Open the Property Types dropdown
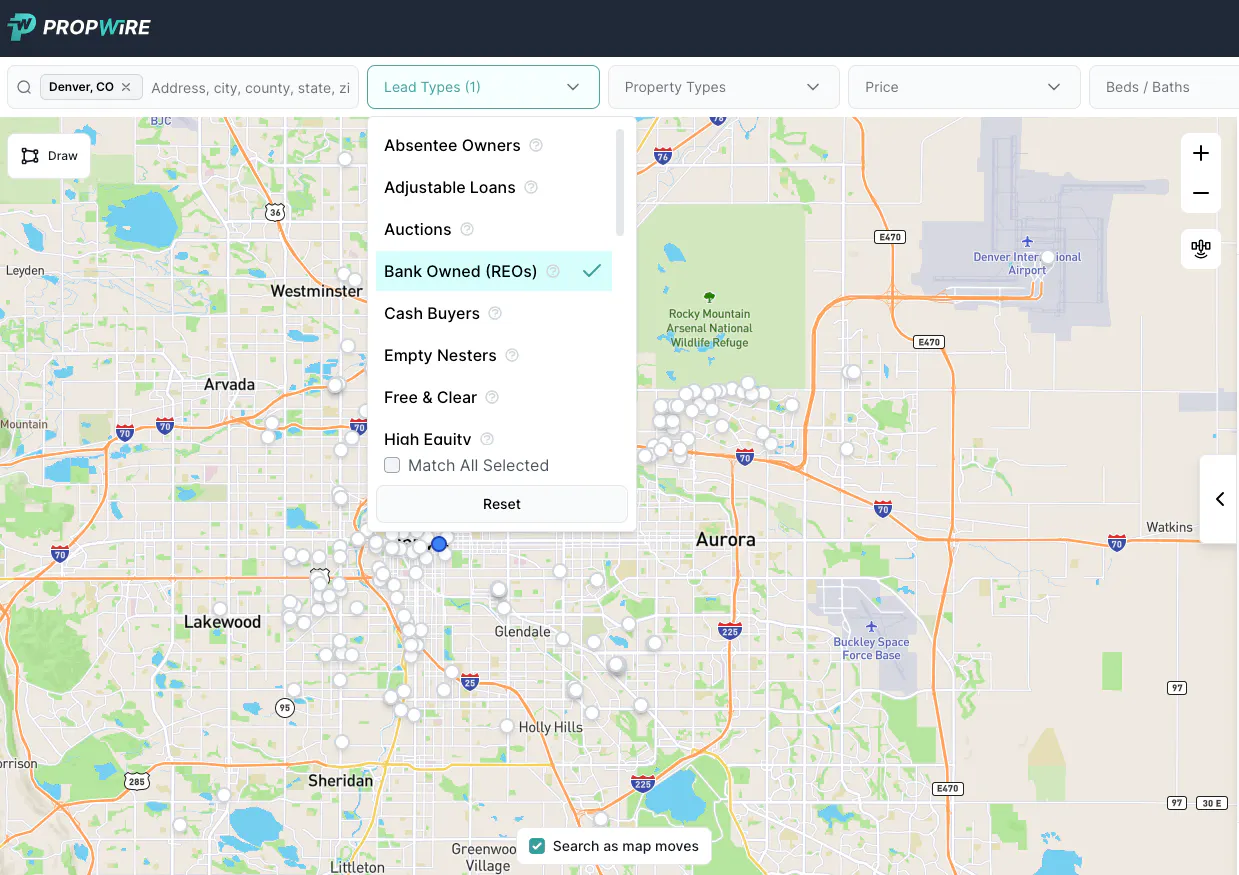Screen dimensions: 1239x875 [x=723, y=87]
